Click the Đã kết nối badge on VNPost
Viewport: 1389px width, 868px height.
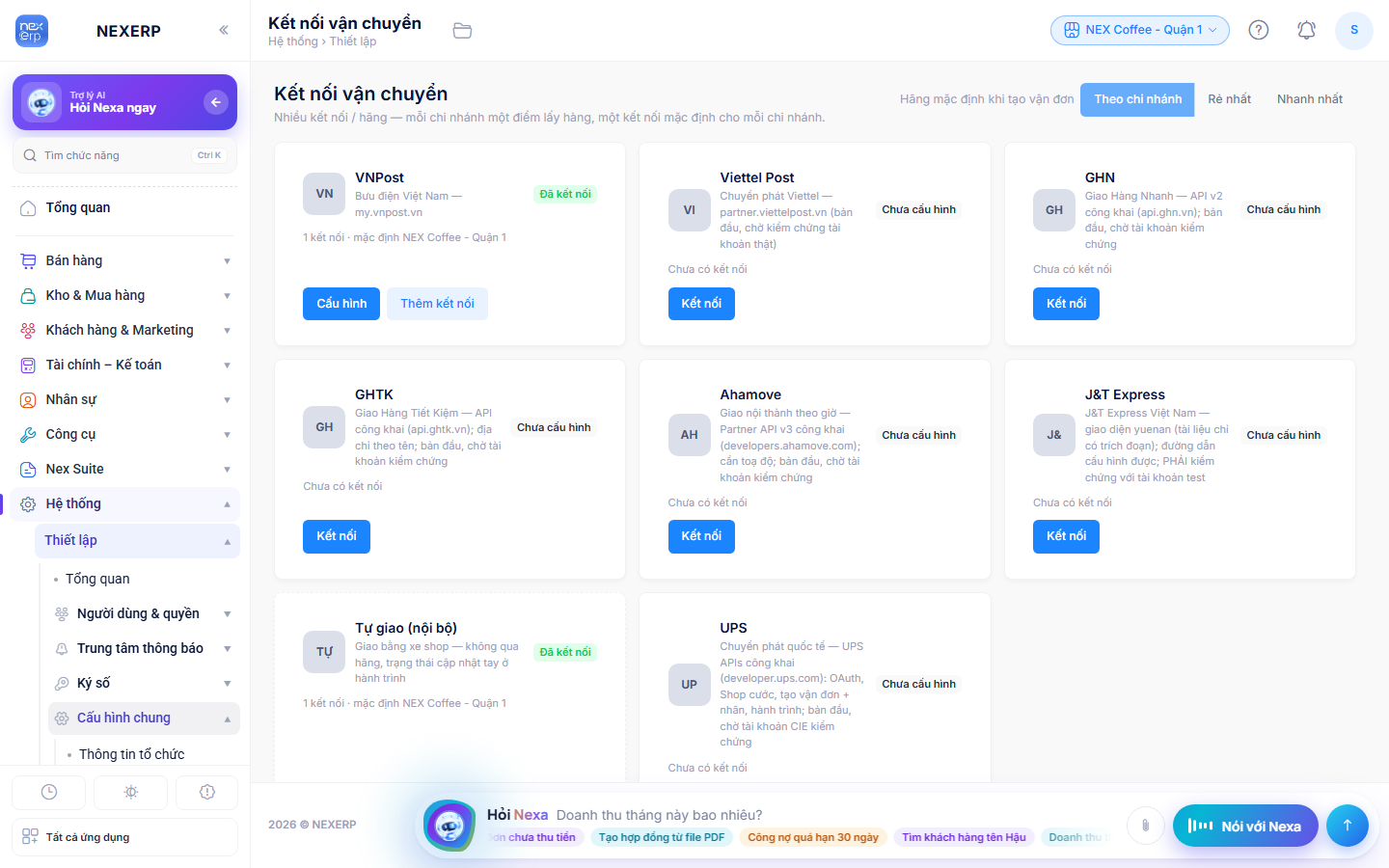click(x=565, y=194)
